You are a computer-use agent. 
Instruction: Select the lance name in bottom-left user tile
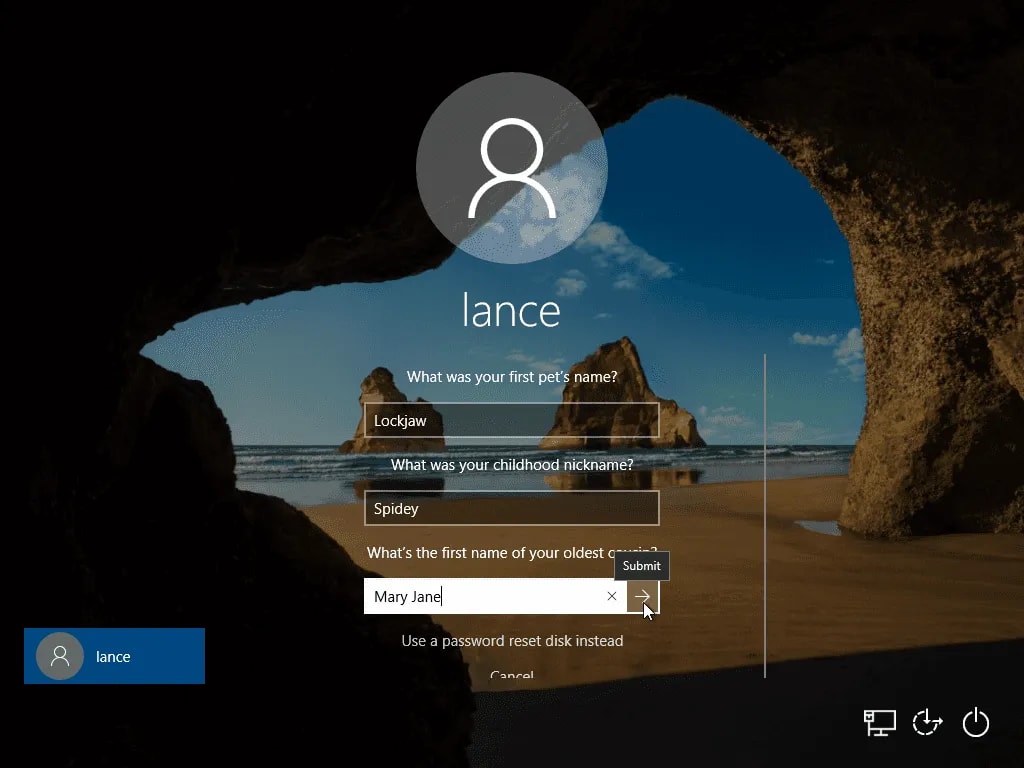[113, 657]
